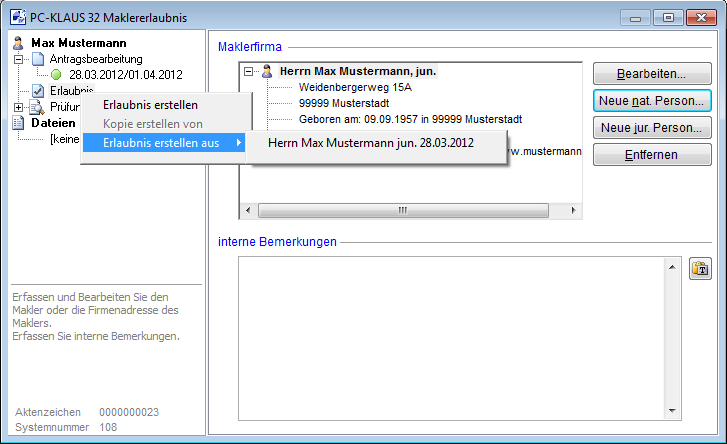Click the Dateien files icon
727x444 pixels.
coord(18,123)
